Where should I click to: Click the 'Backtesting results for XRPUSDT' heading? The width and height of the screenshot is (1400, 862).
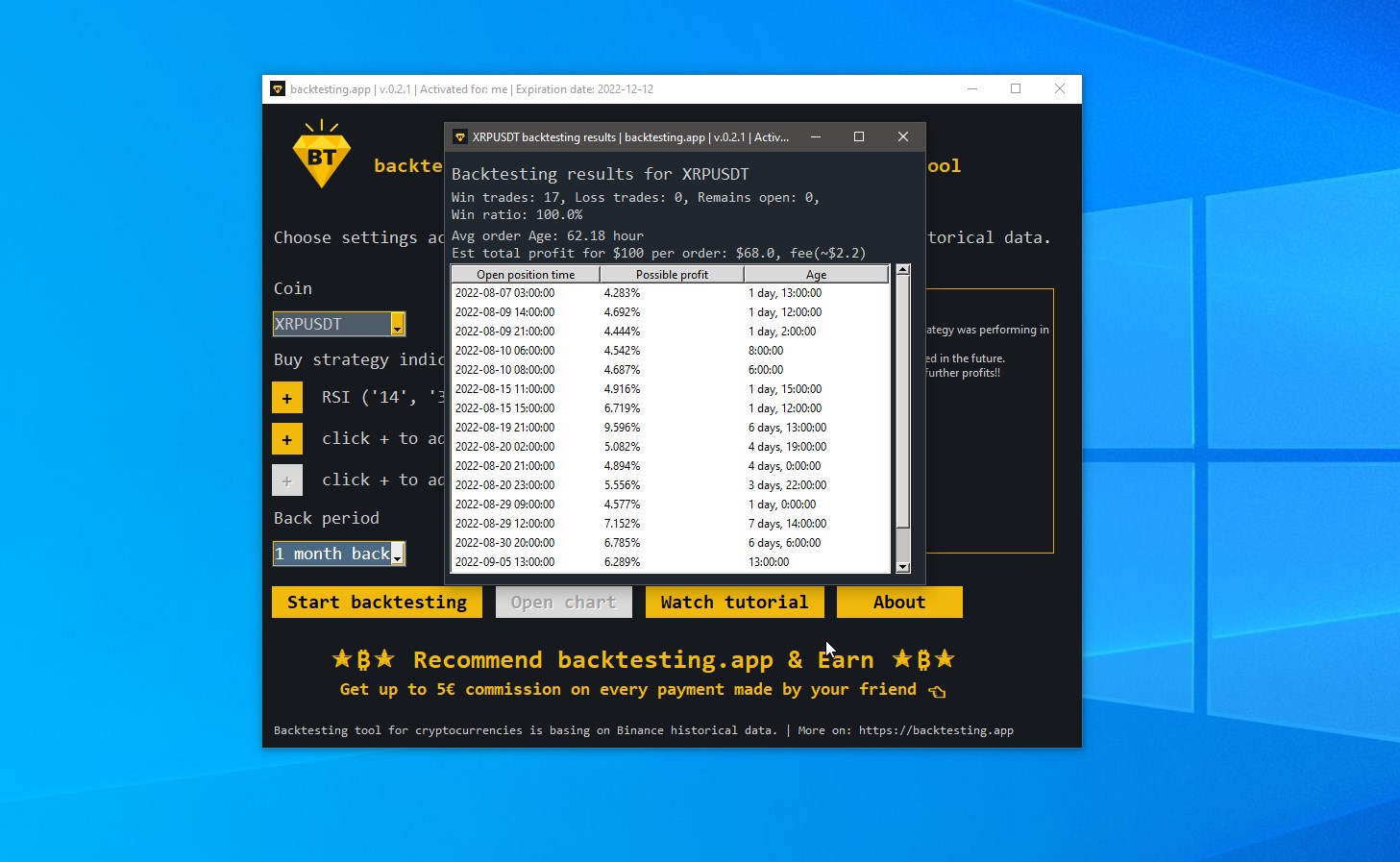pos(600,174)
